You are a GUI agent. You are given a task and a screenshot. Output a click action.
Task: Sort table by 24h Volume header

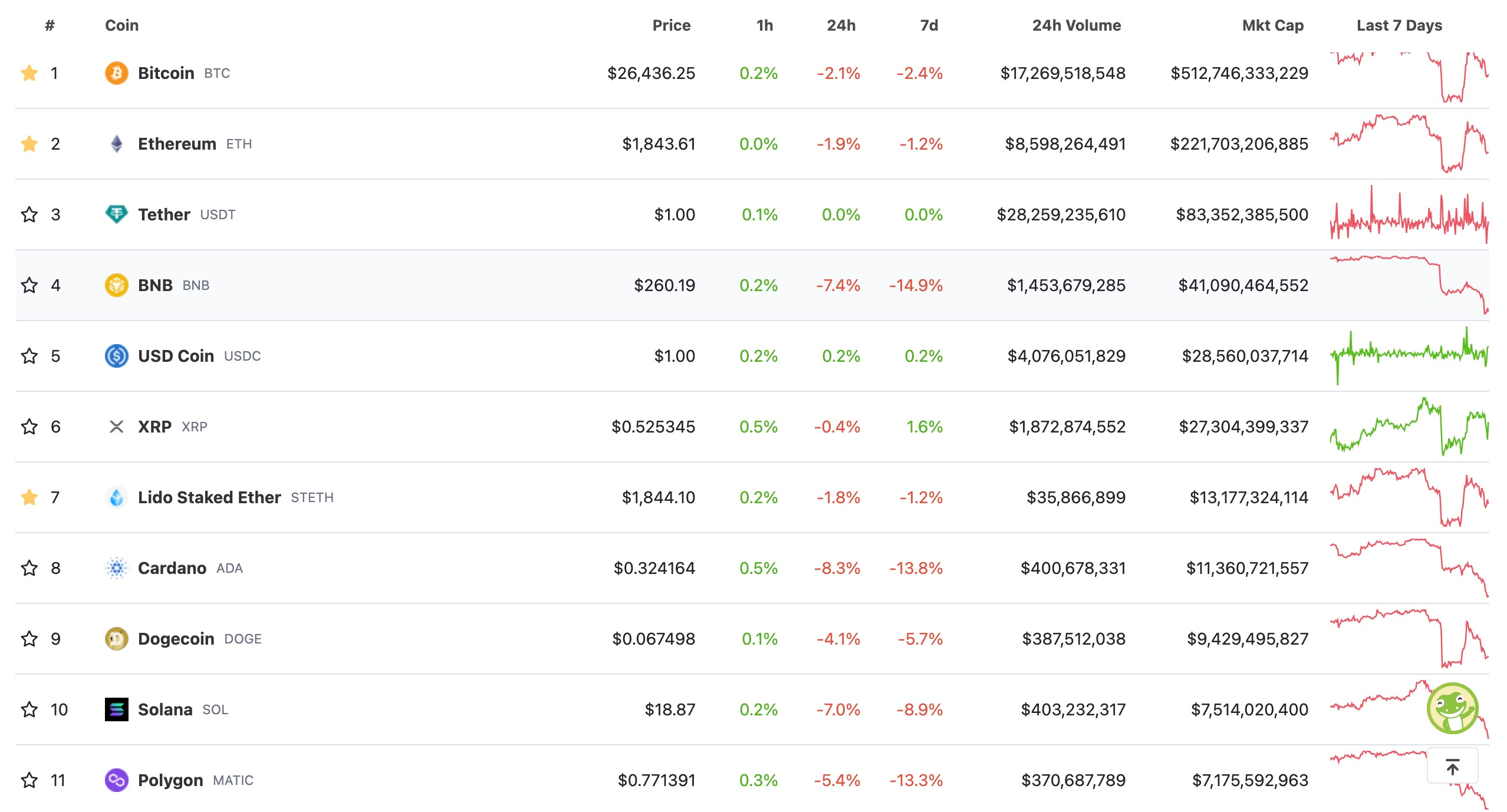click(1077, 25)
